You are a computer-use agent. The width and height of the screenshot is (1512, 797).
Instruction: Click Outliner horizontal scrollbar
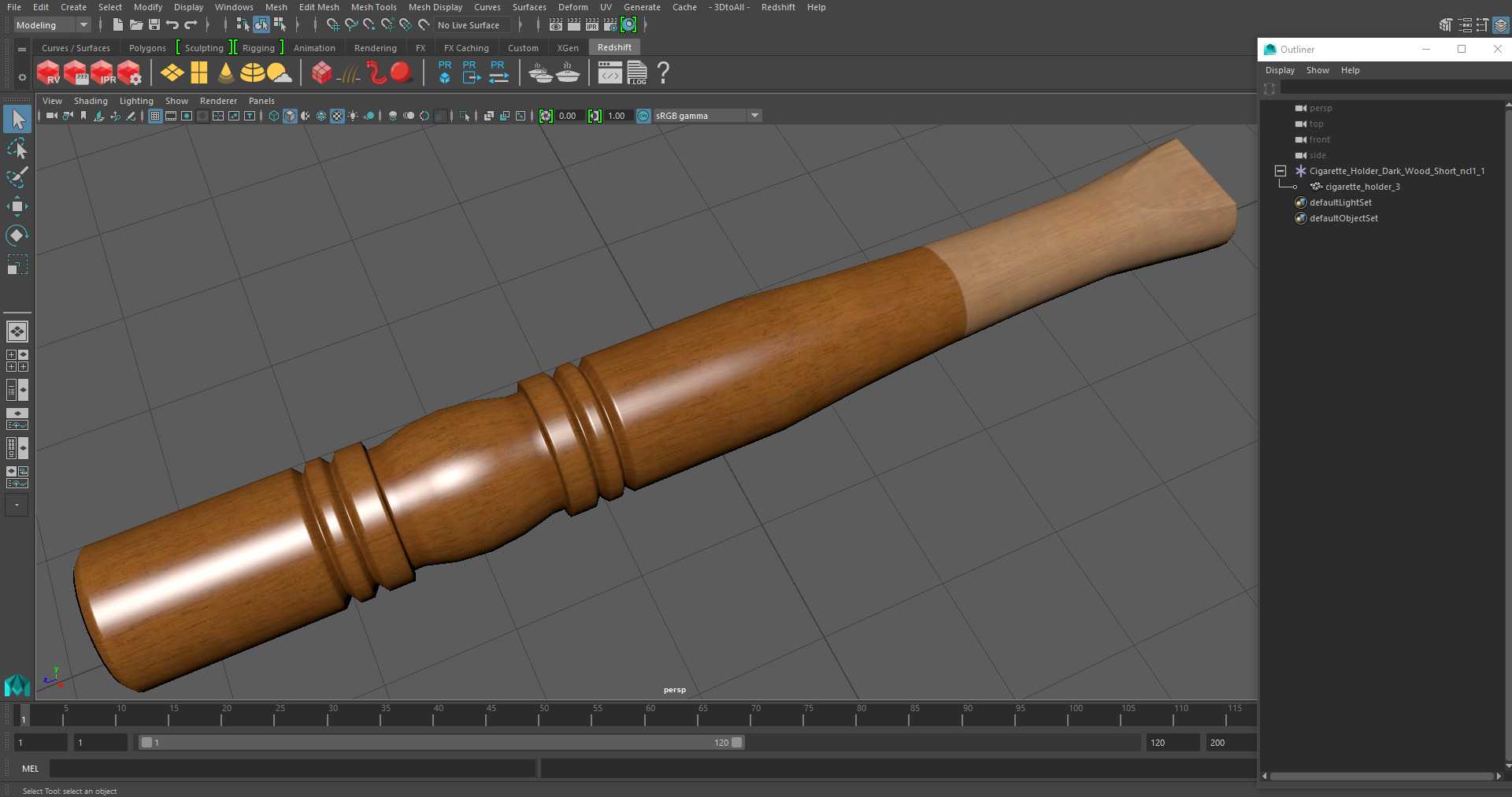click(x=1382, y=777)
